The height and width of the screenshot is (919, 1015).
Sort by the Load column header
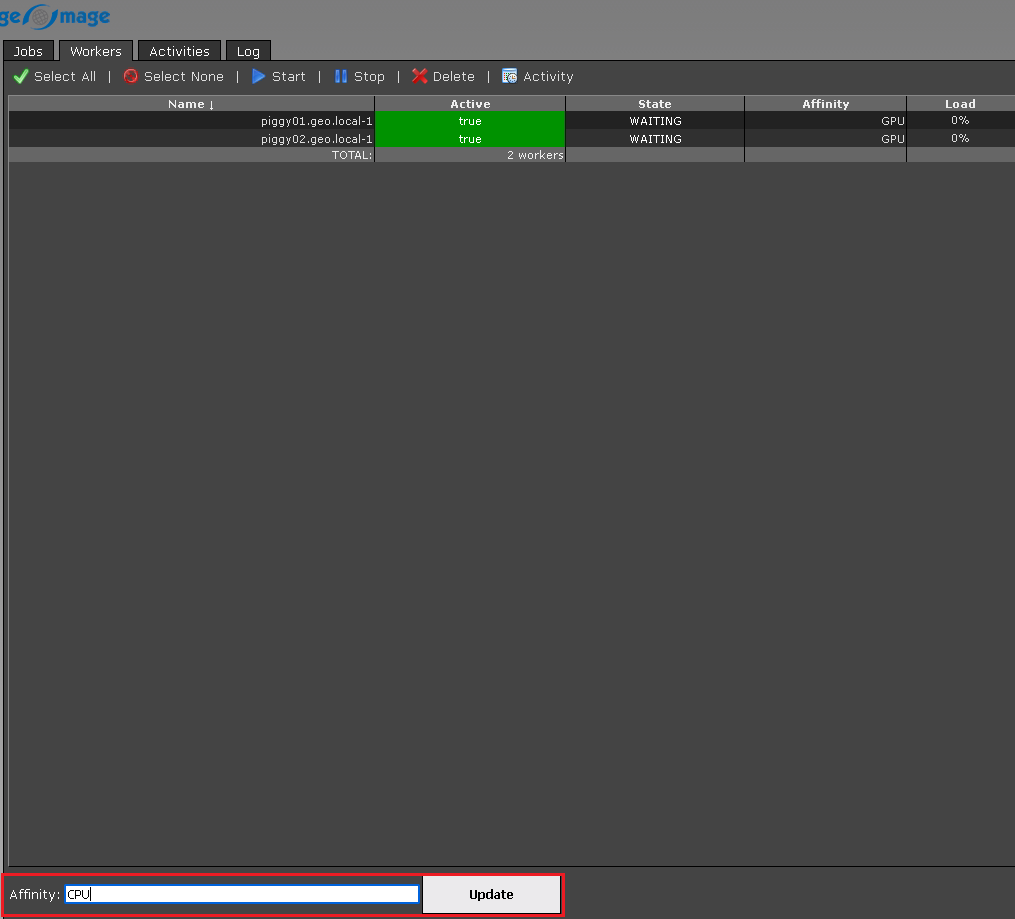tap(960, 104)
